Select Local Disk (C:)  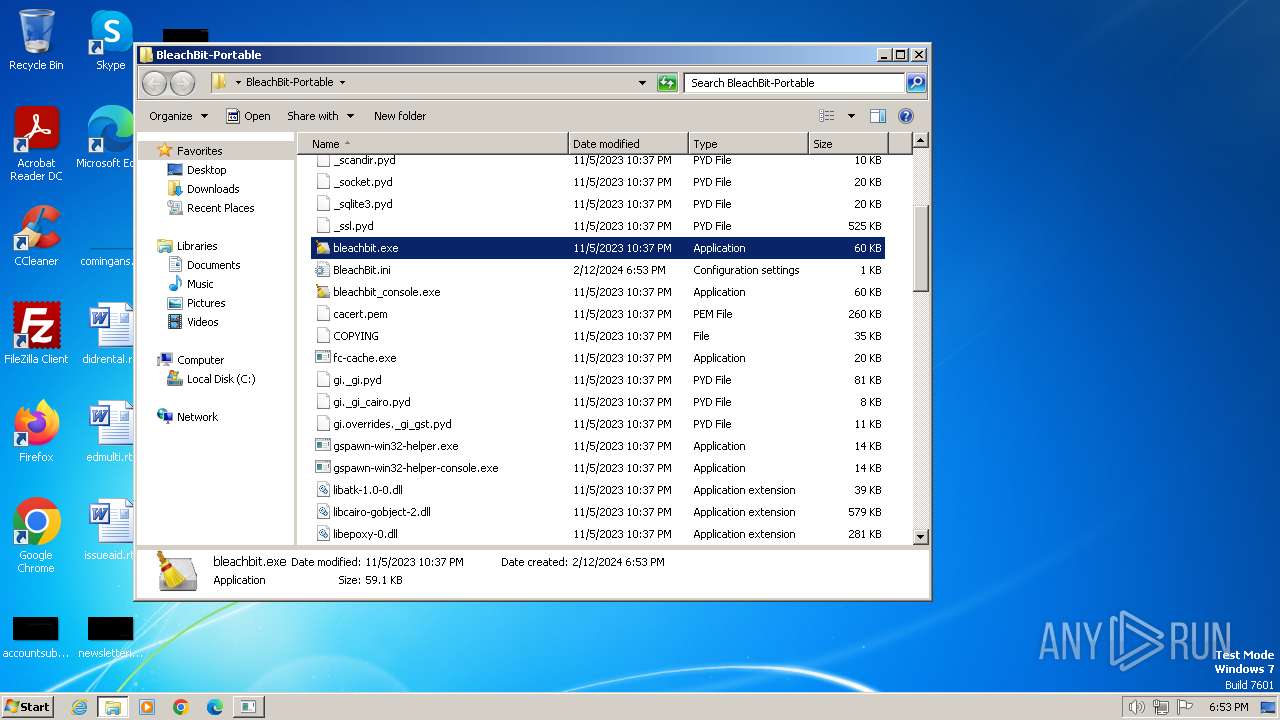[x=221, y=379]
